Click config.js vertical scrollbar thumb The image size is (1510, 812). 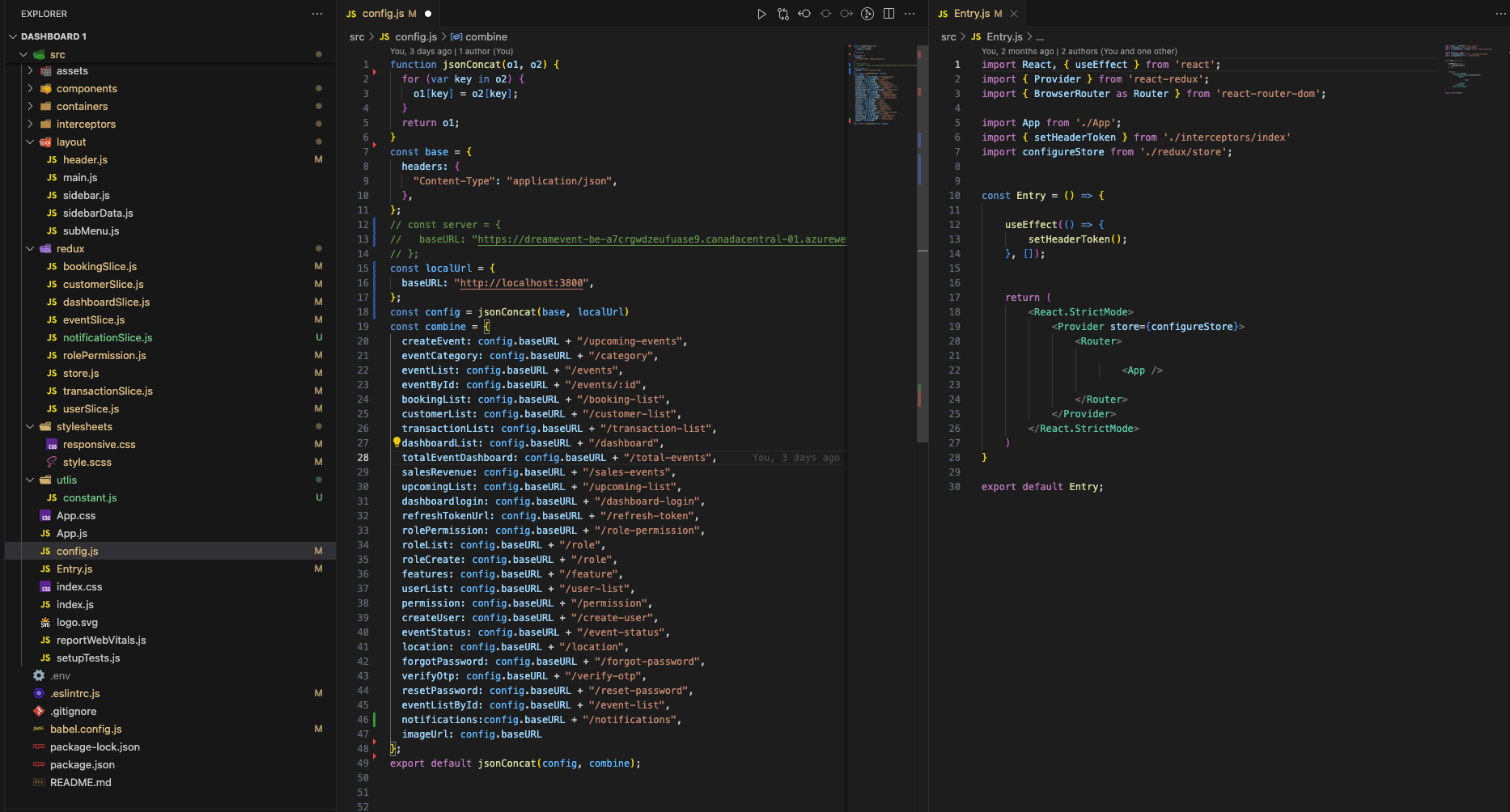[x=922, y=243]
